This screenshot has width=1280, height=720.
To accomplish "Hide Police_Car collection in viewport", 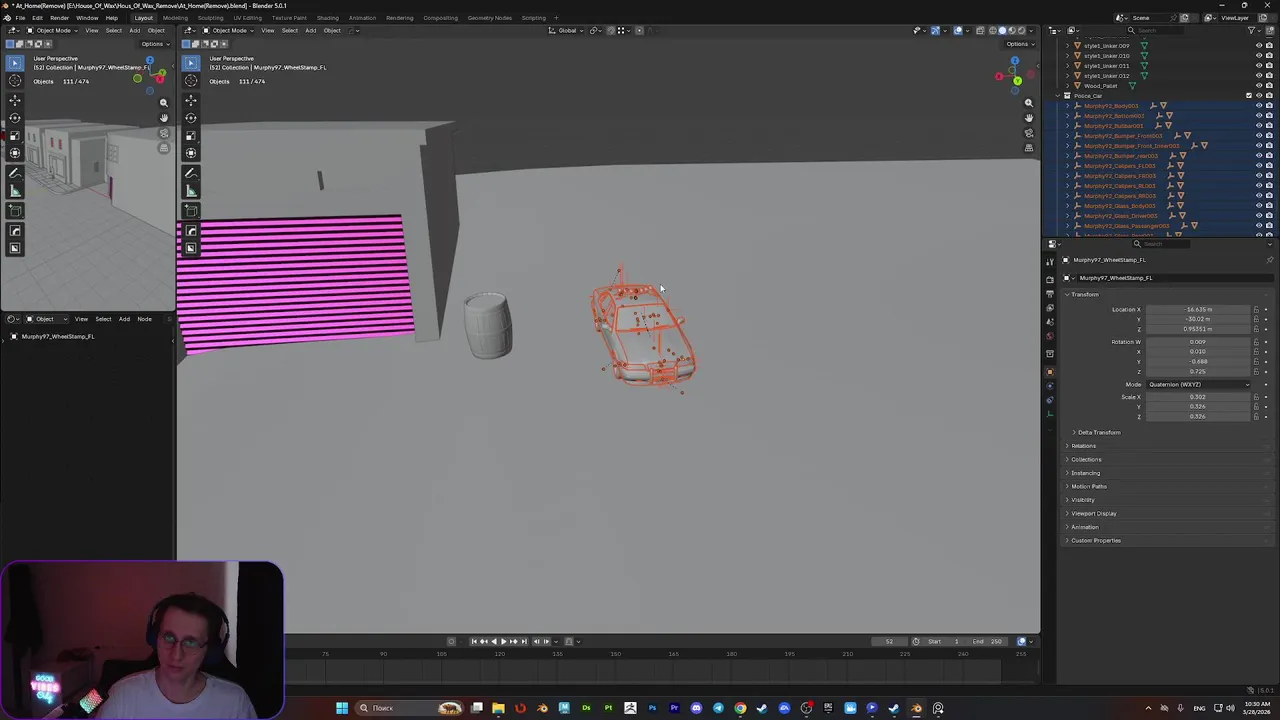I will [x=1259, y=96].
